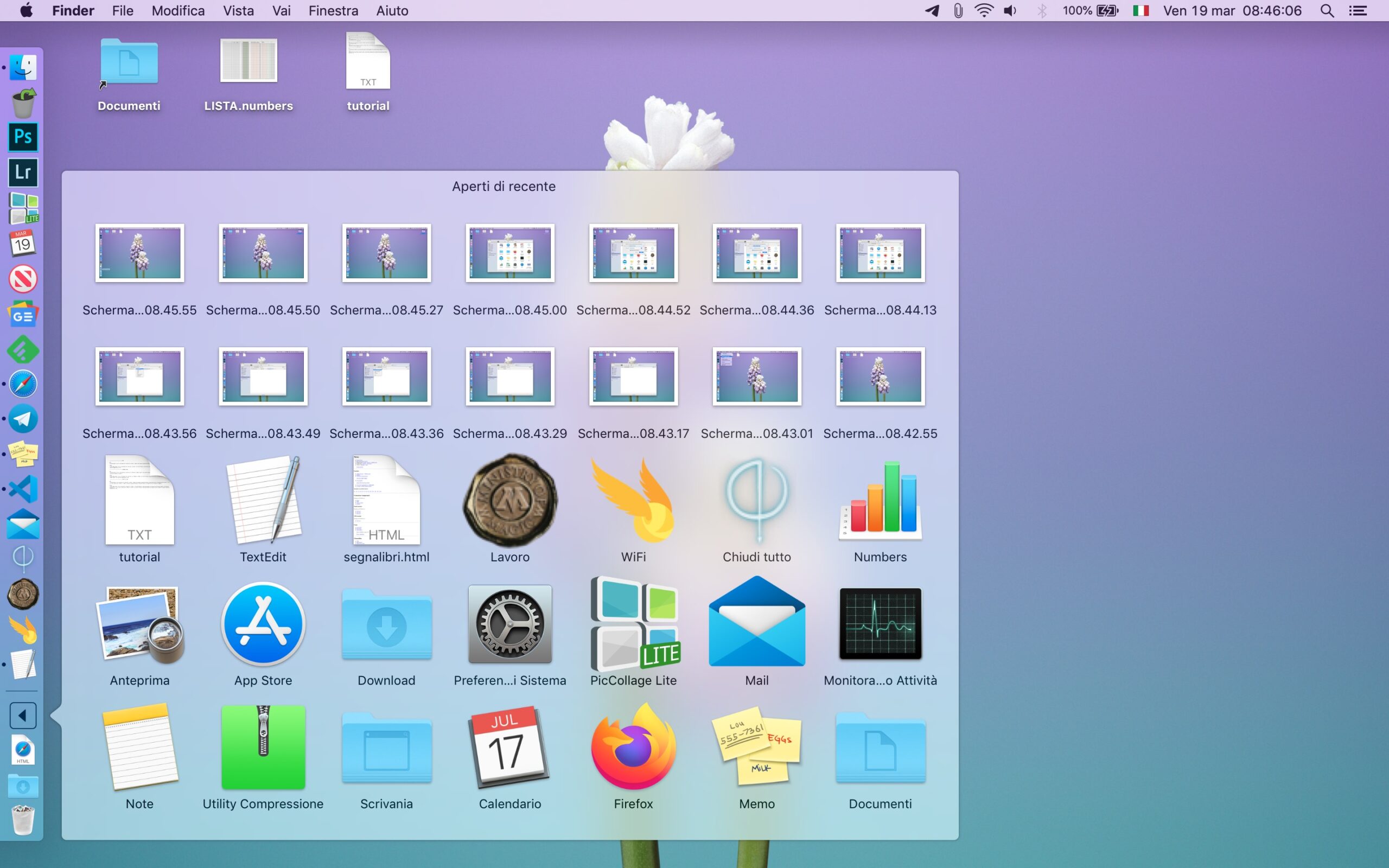Open the volume menu bar control
This screenshot has width=1389, height=868.
pyautogui.click(x=1010, y=11)
